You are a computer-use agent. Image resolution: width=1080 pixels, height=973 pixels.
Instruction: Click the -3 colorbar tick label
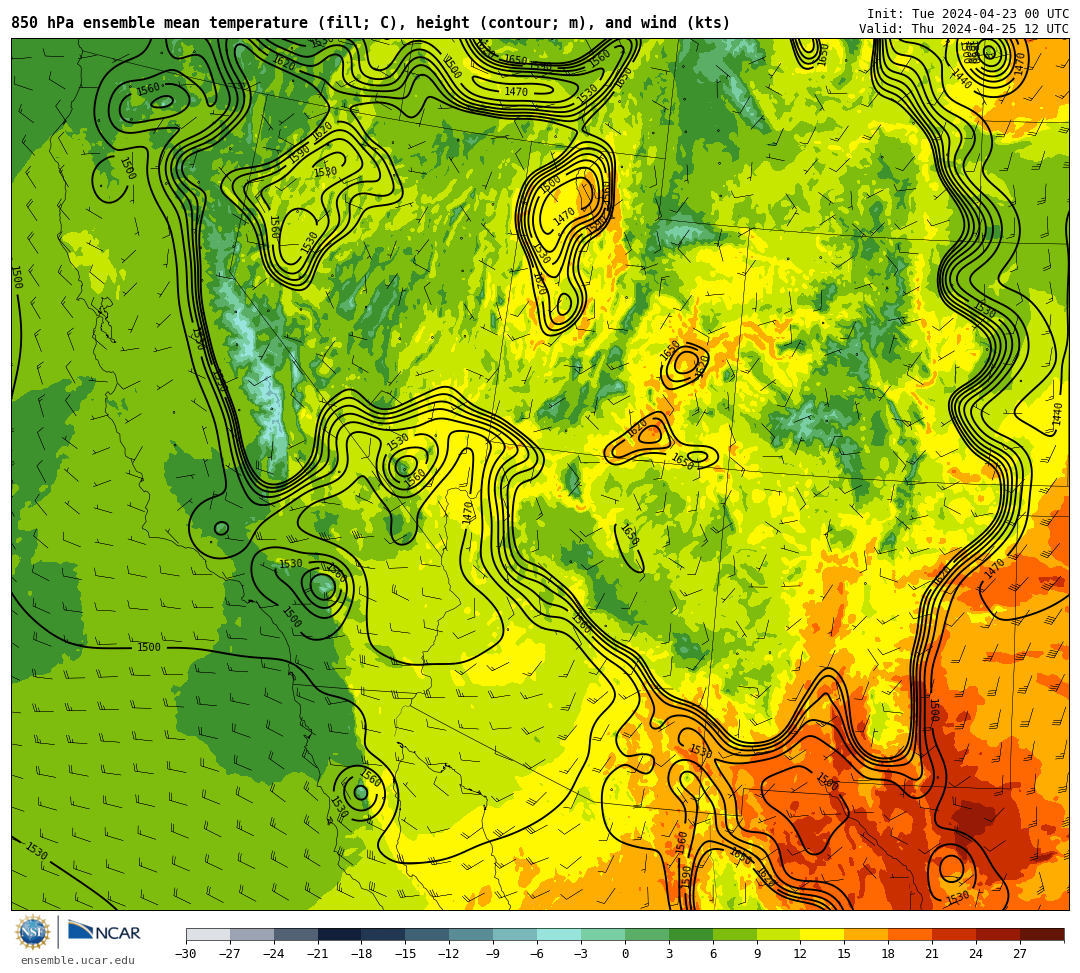[x=581, y=954]
